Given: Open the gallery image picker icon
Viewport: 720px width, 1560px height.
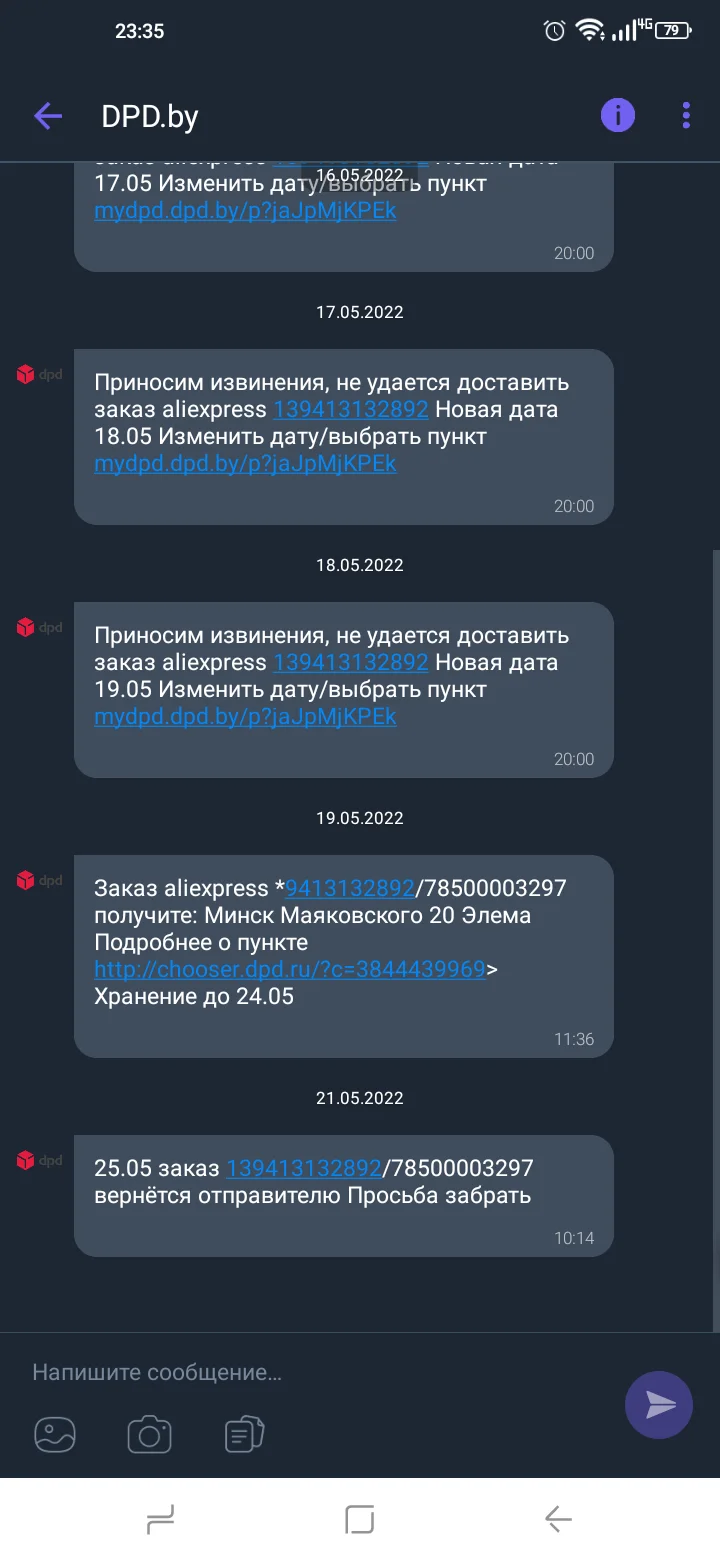Looking at the screenshot, I should [x=55, y=1435].
